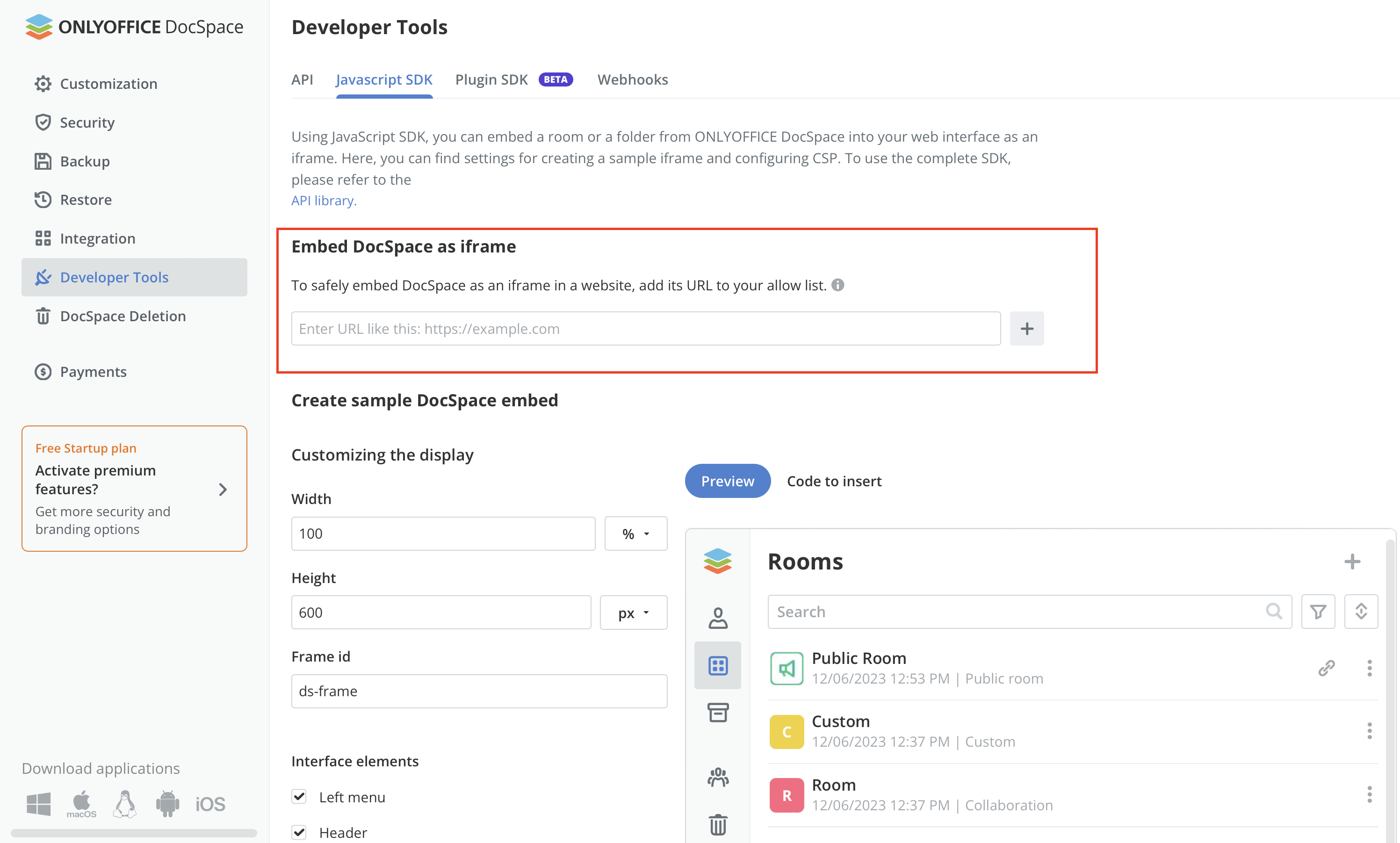Click the info icon beside allow list text
1400x843 pixels.
[838, 285]
